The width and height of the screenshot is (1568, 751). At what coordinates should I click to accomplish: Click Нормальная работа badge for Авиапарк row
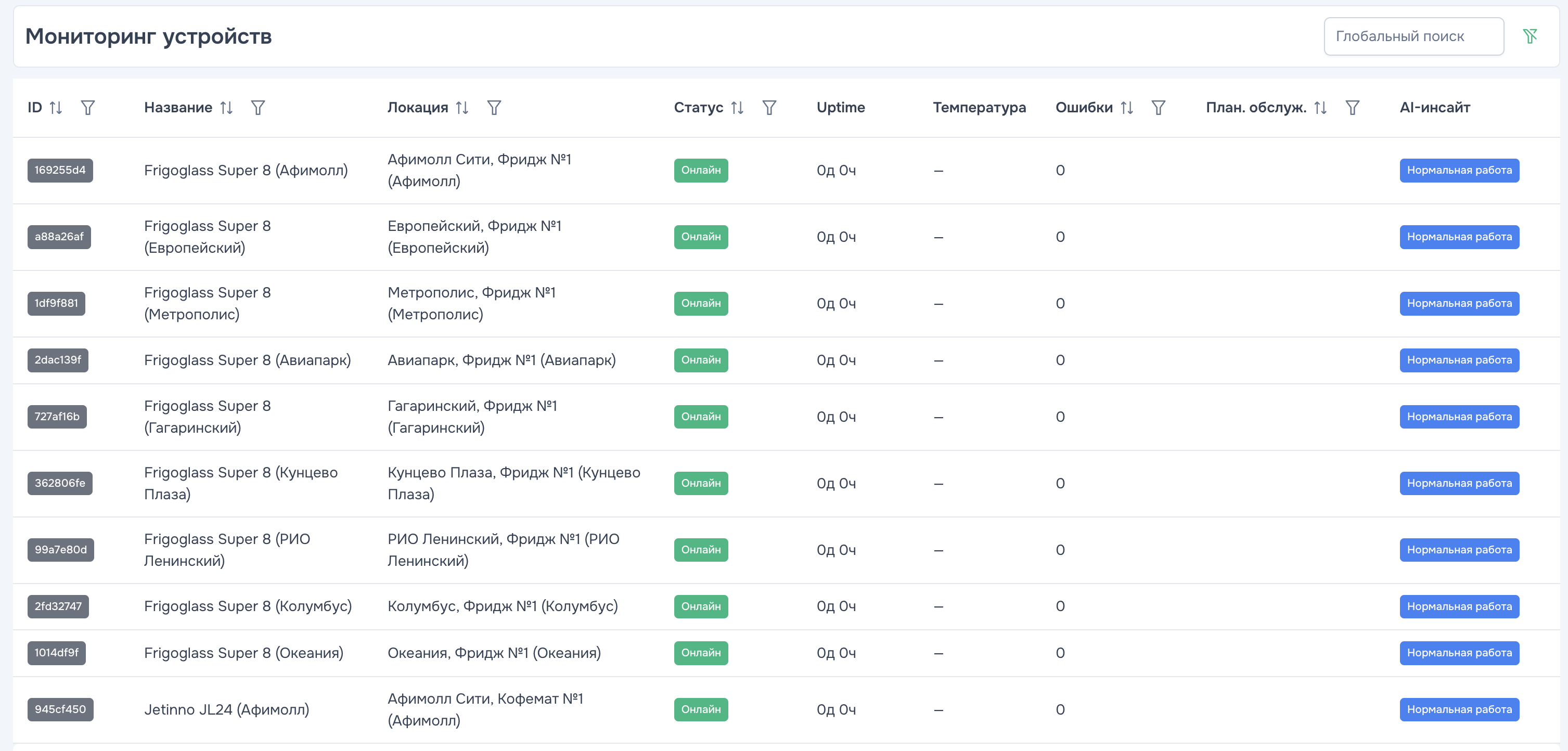(1458, 360)
